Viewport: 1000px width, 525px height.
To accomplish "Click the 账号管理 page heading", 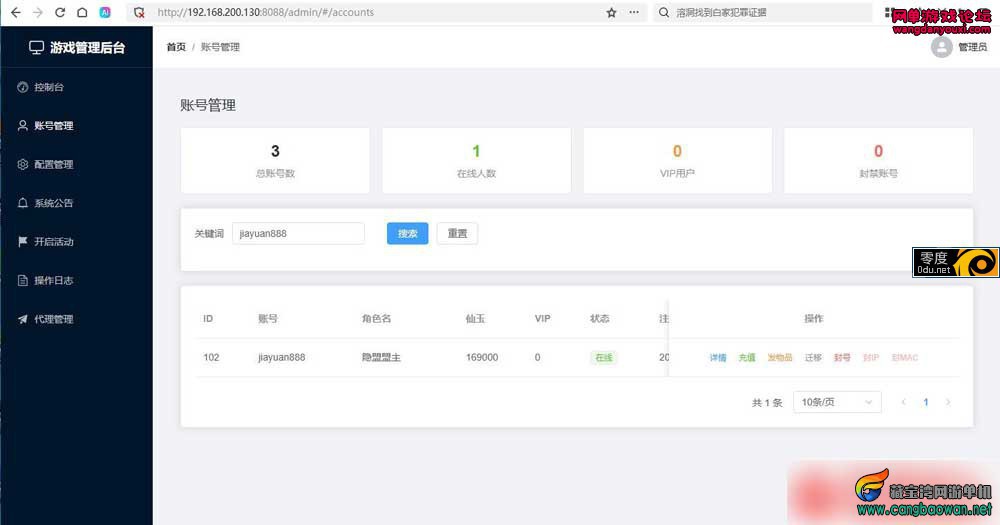I will pos(208,105).
